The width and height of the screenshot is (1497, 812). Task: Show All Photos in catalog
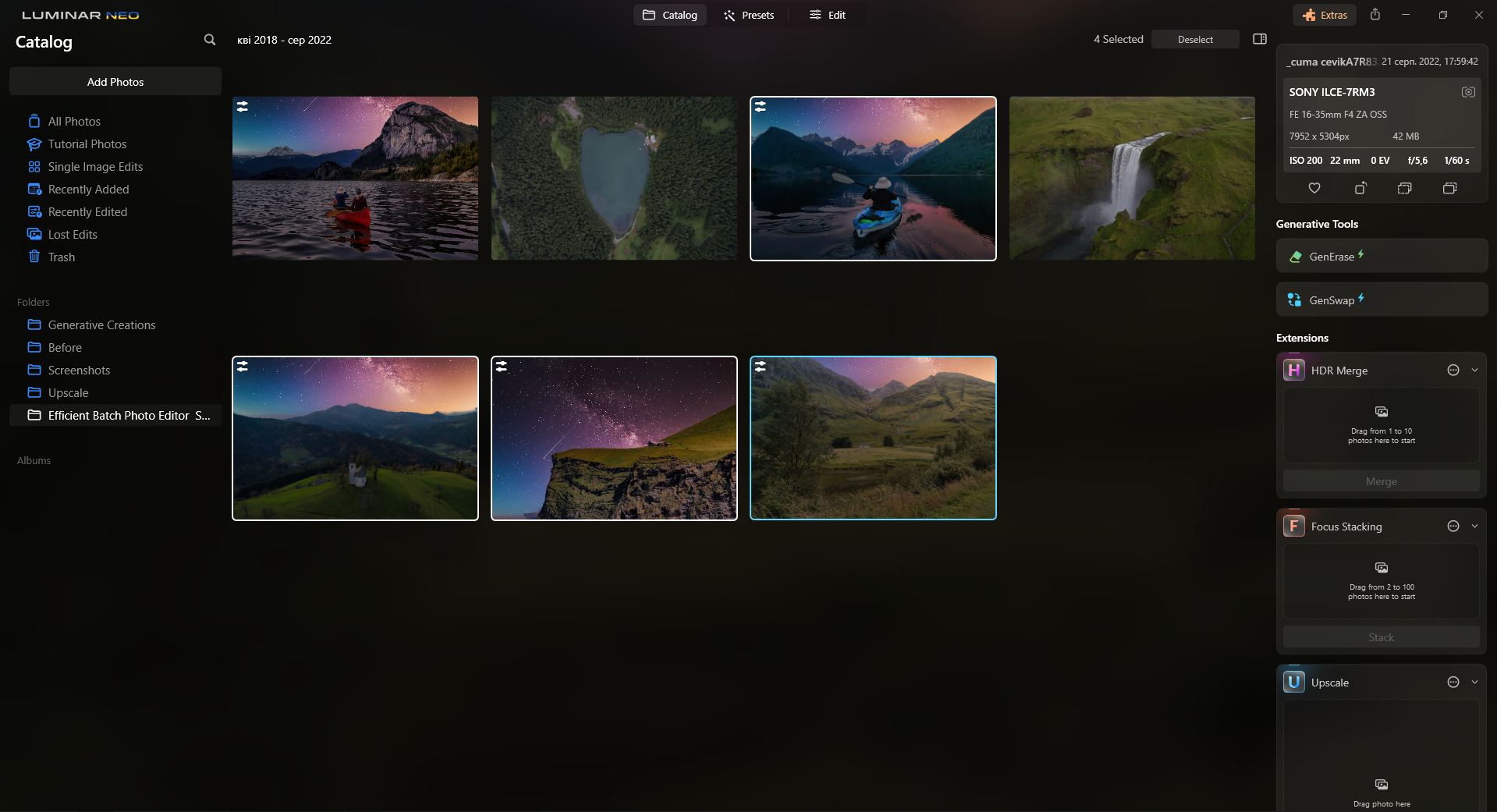pos(74,122)
